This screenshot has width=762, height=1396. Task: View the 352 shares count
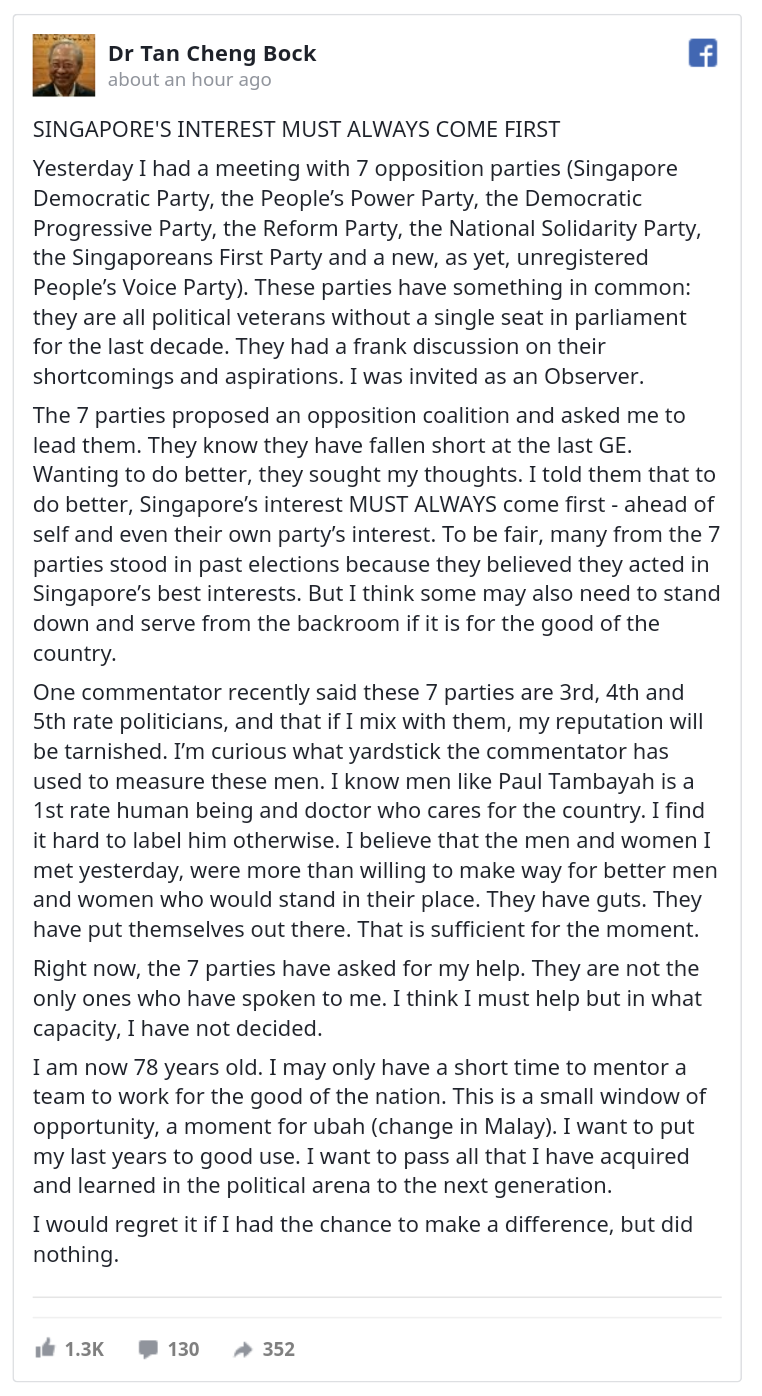279,1349
